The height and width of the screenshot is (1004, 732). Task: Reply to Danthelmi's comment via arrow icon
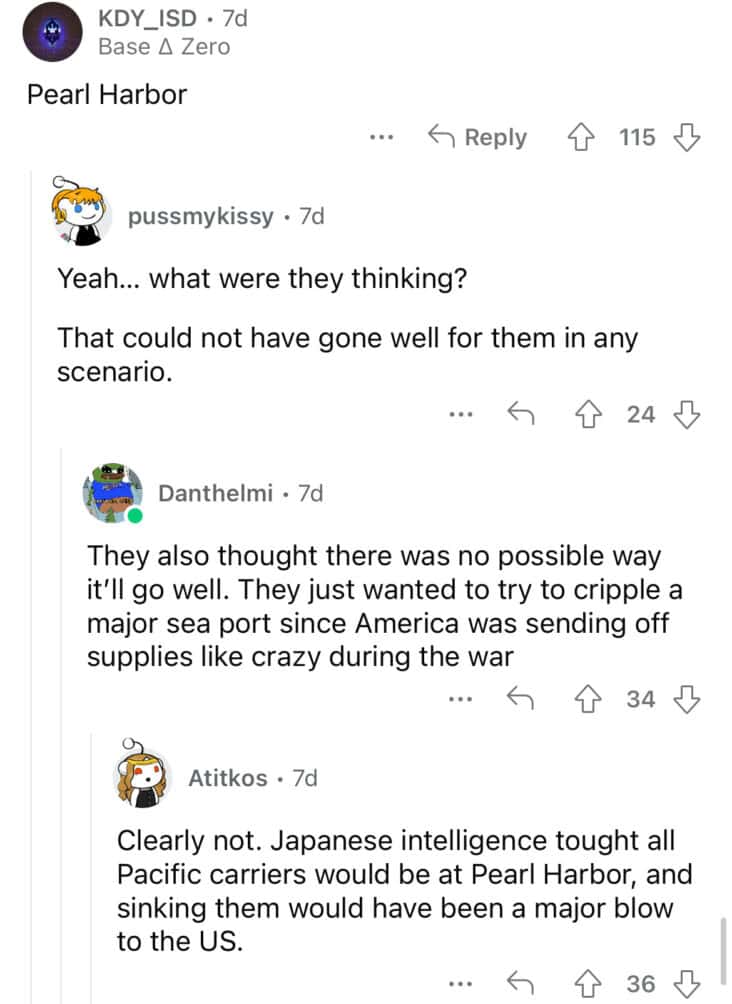521,699
